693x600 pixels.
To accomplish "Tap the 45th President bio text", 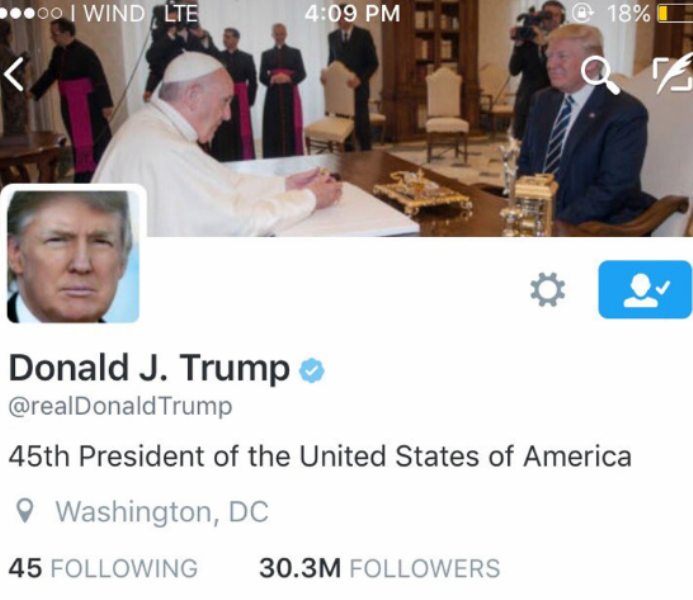I will pyautogui.click(x=320, y=456).
